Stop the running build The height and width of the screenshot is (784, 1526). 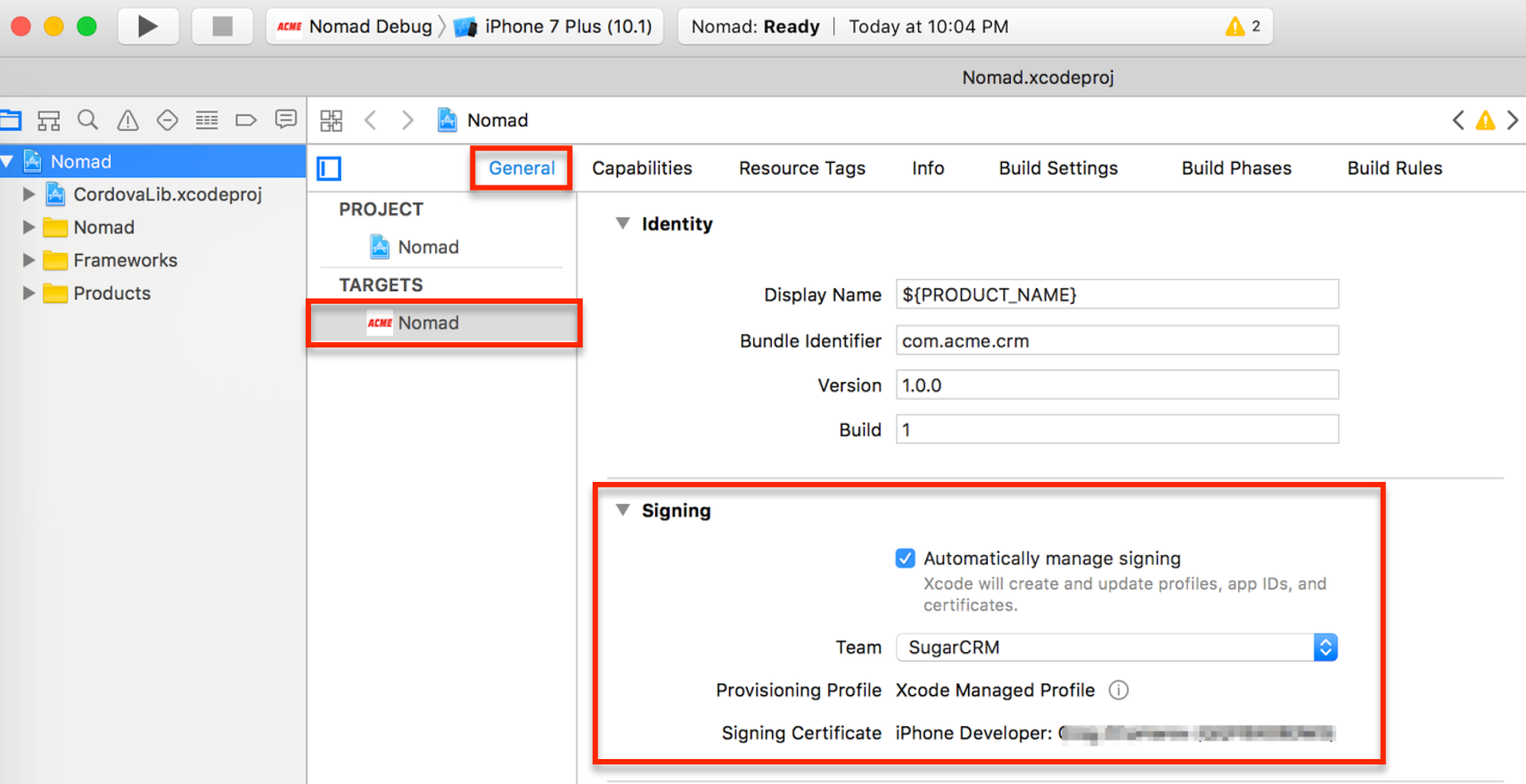point(223,27)
